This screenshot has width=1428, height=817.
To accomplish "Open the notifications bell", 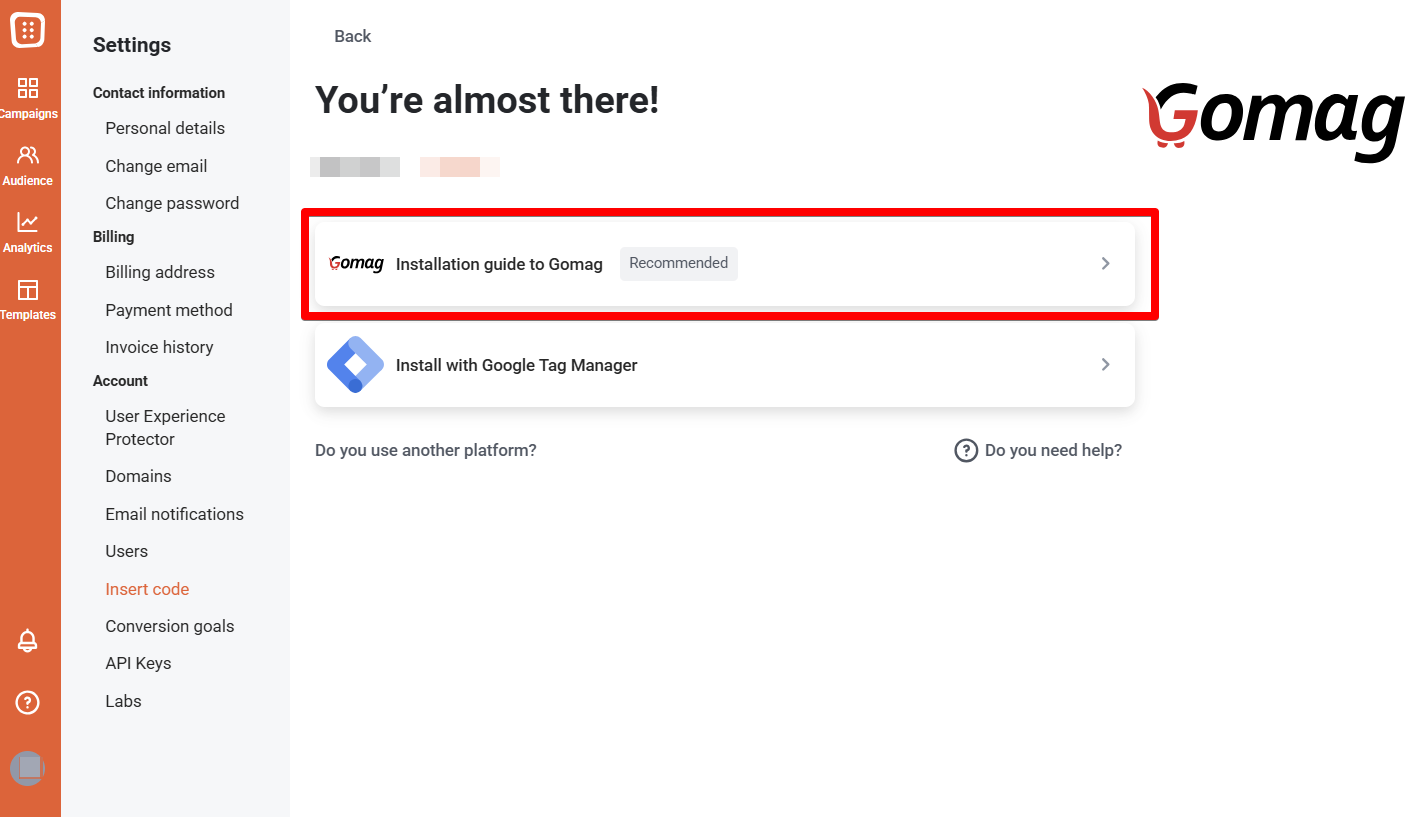I will tap(27, 641).
